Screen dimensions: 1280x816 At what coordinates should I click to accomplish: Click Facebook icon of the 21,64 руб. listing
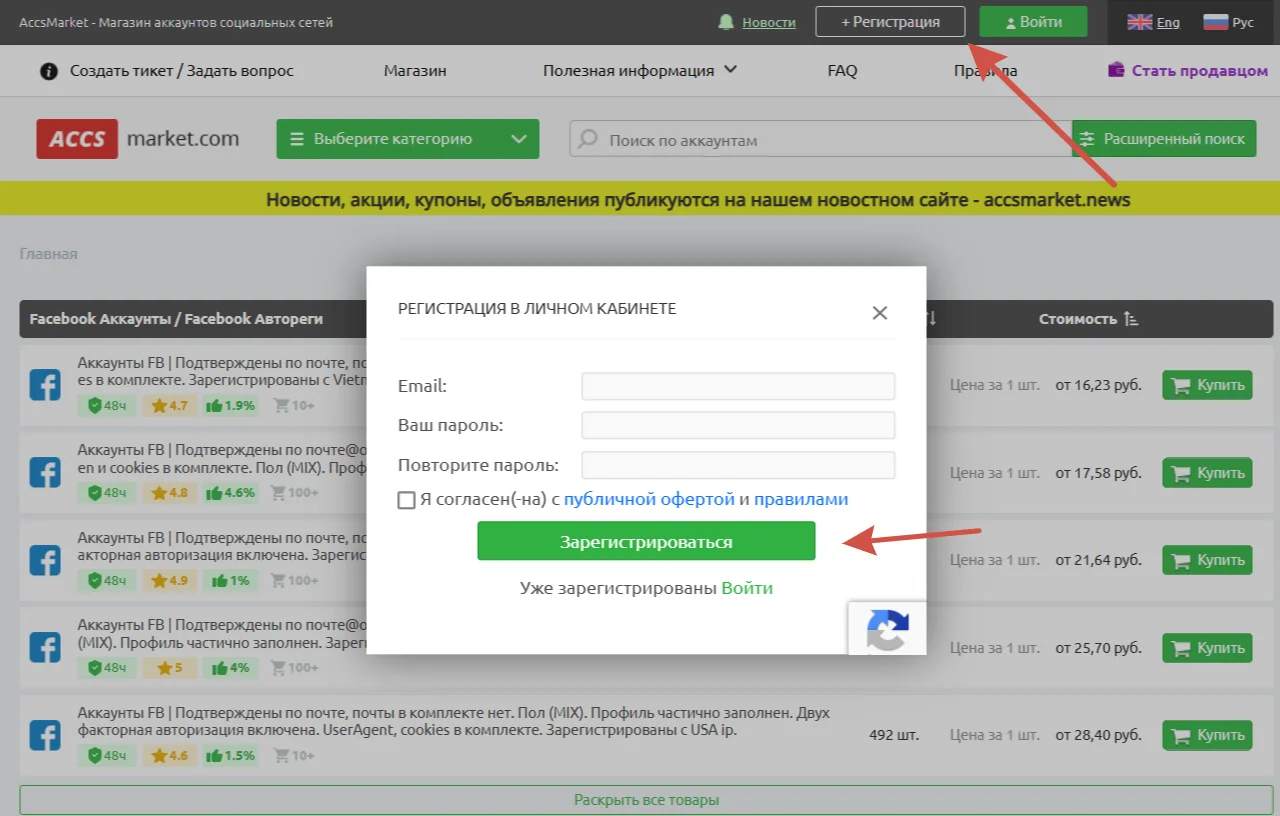45,560
